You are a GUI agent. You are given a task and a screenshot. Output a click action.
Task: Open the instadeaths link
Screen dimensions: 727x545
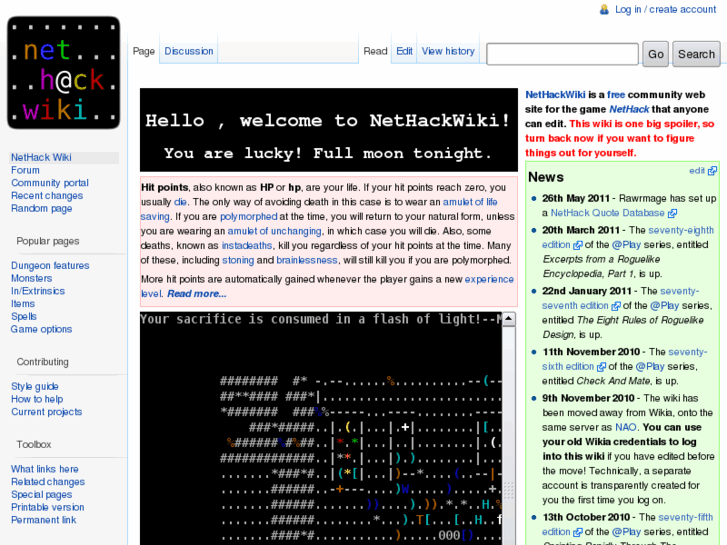[247, 245]
